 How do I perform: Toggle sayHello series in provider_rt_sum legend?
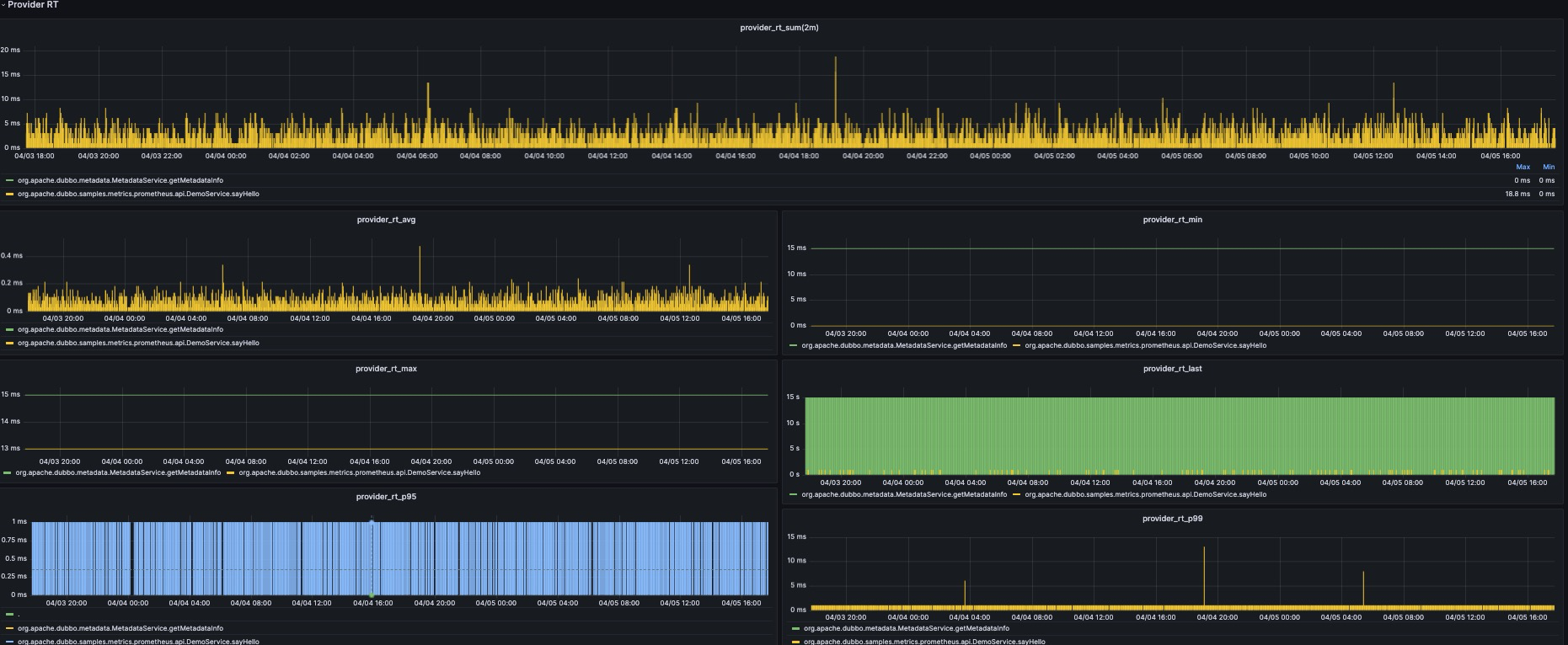(138, 194)
